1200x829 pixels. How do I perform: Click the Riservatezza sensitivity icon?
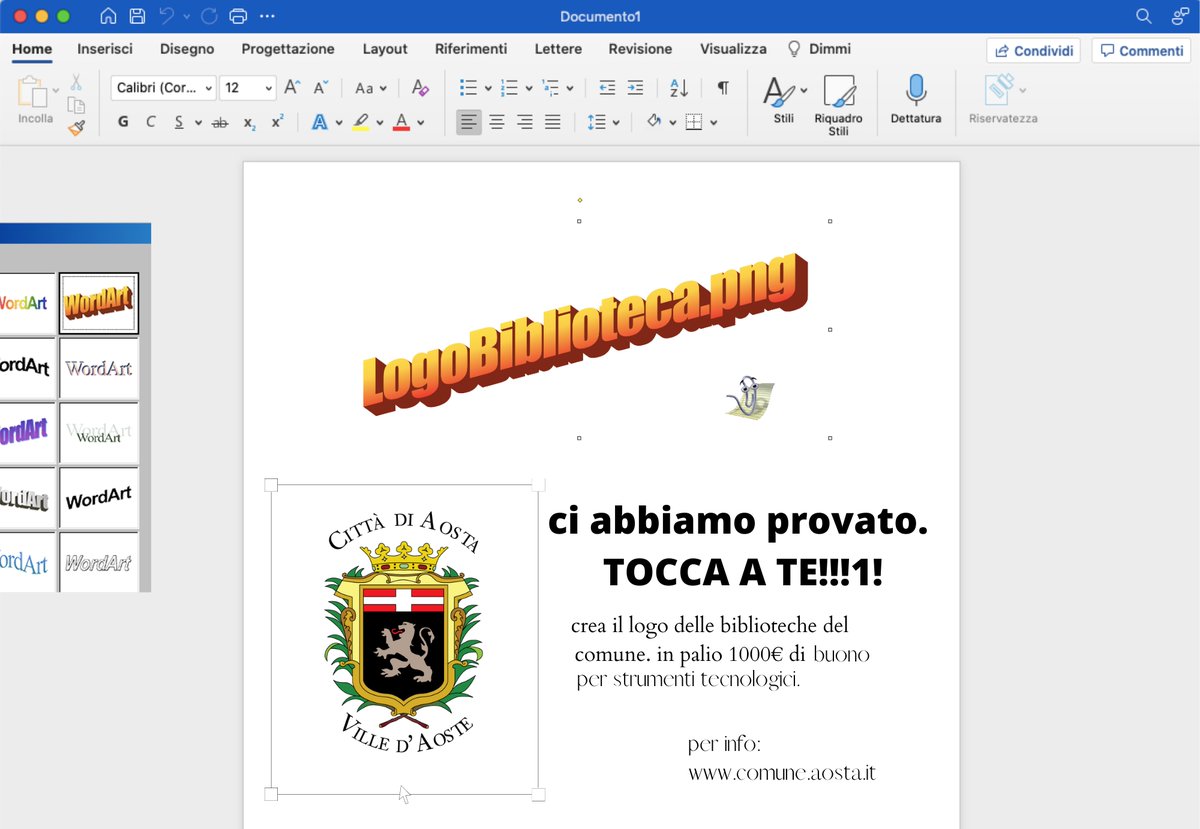pos(1003,99)
